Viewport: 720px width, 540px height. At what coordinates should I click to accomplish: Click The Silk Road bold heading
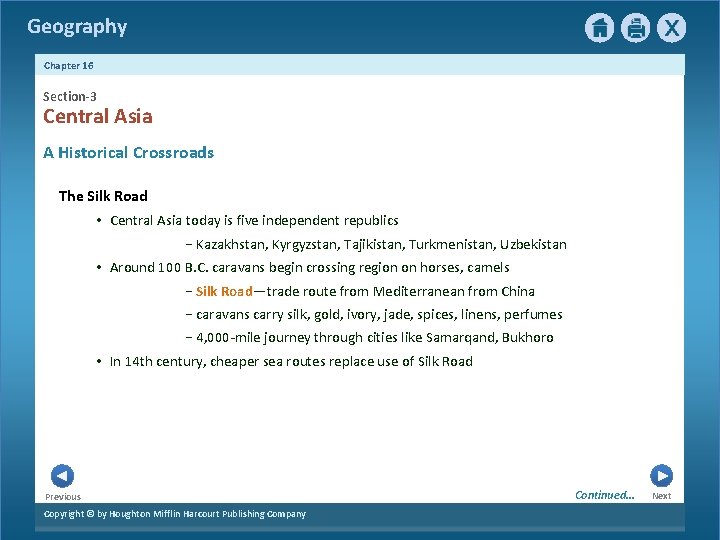click(x=103, y=196)
